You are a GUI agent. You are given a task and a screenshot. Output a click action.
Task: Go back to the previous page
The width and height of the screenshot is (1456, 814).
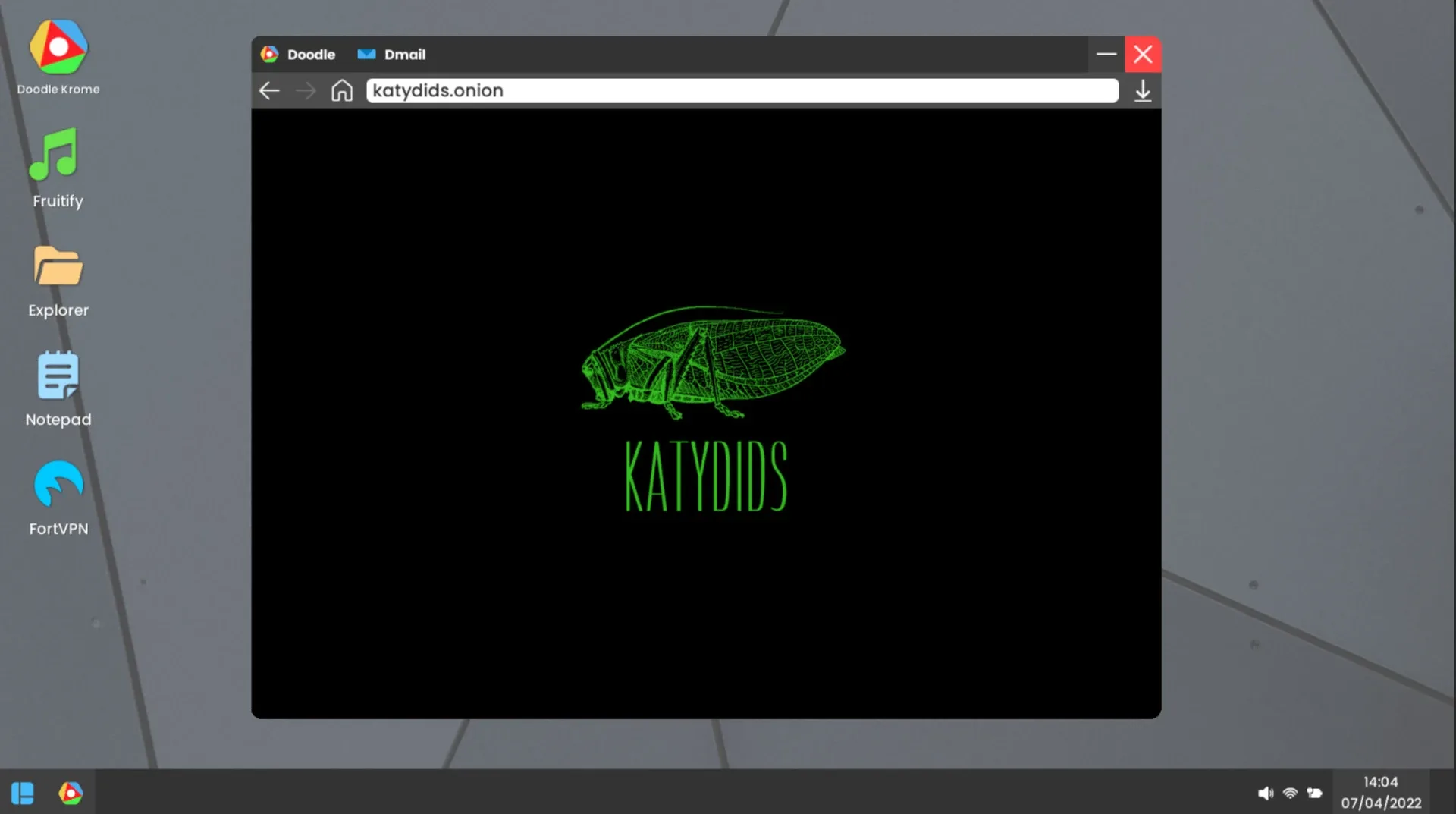269,91
